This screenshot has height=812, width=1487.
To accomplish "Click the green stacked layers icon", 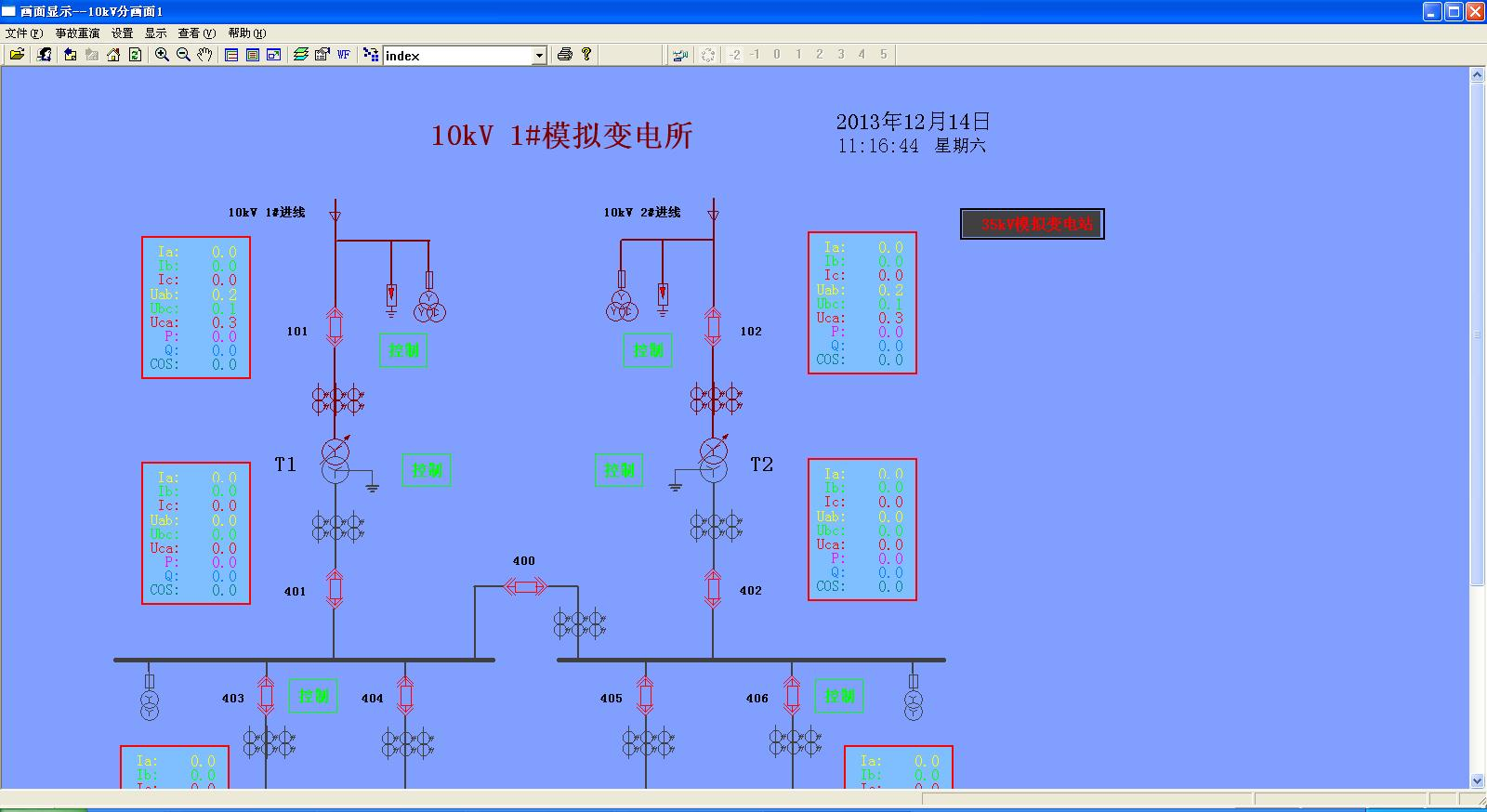I will pyautogui.click(x=300, y=55).
